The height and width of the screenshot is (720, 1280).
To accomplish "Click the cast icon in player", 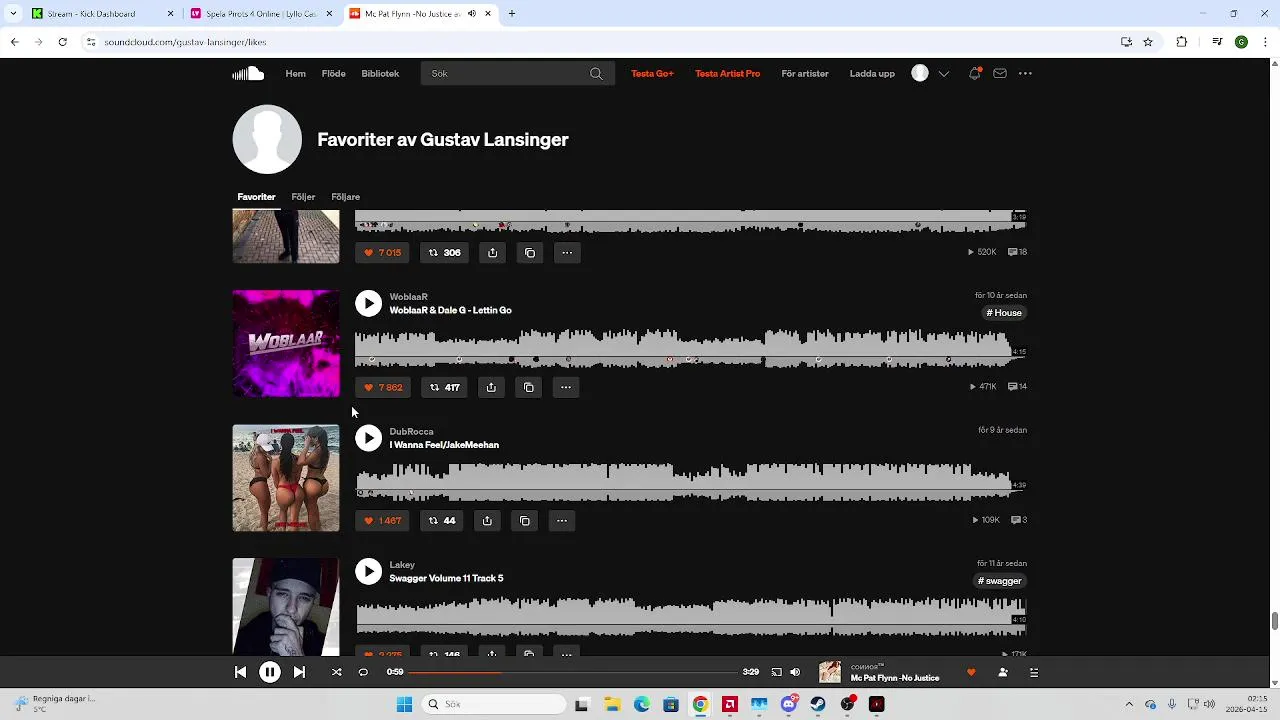I will pos(776,672).
